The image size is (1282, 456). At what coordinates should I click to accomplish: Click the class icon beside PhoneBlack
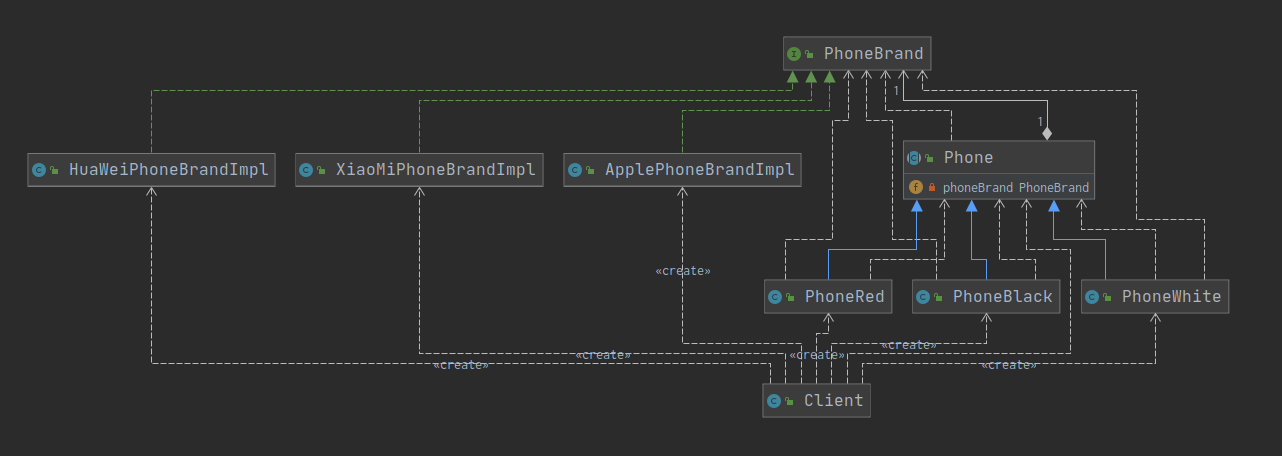(x=923, y=297)
